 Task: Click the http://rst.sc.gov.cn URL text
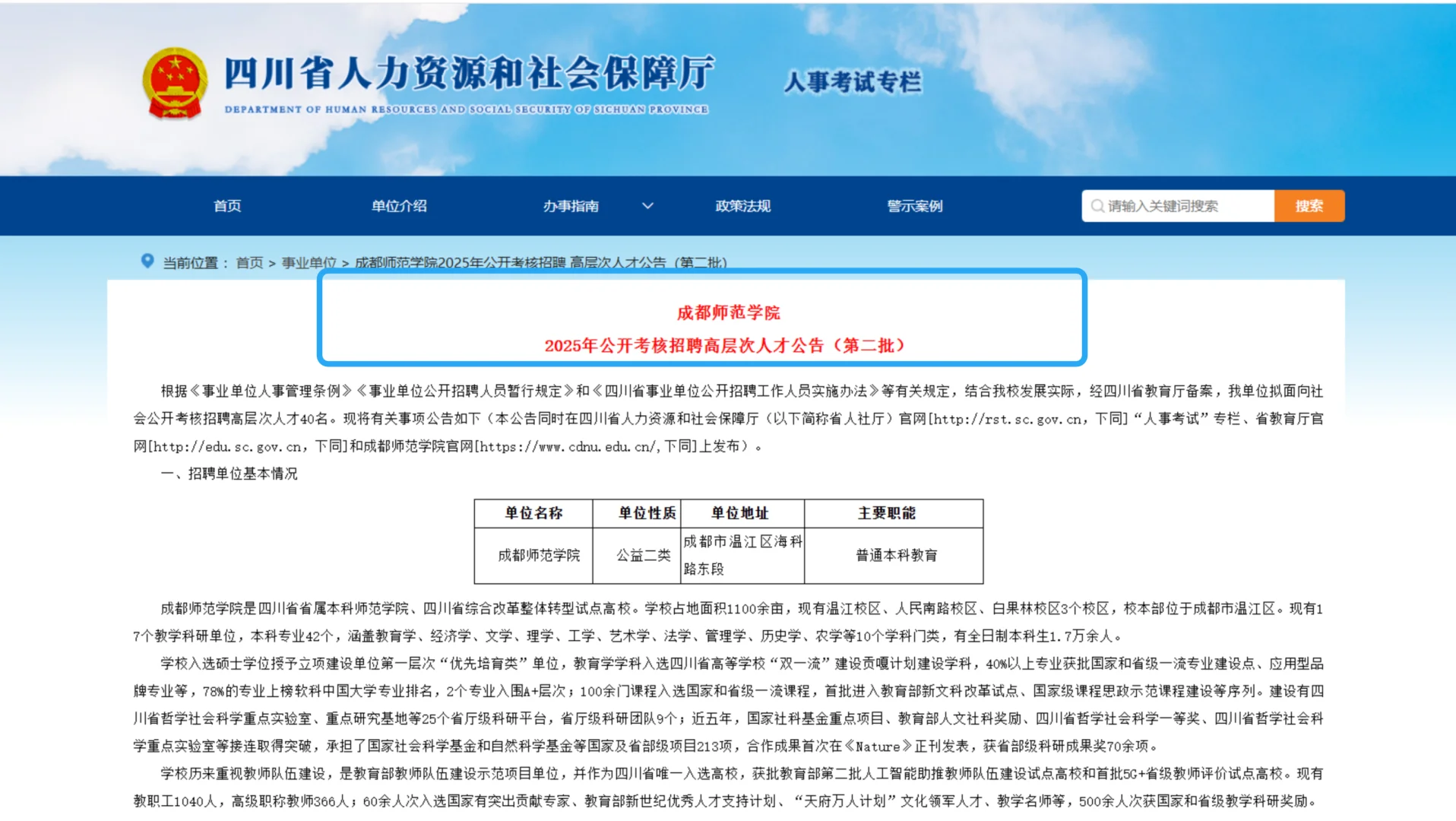1008,419
